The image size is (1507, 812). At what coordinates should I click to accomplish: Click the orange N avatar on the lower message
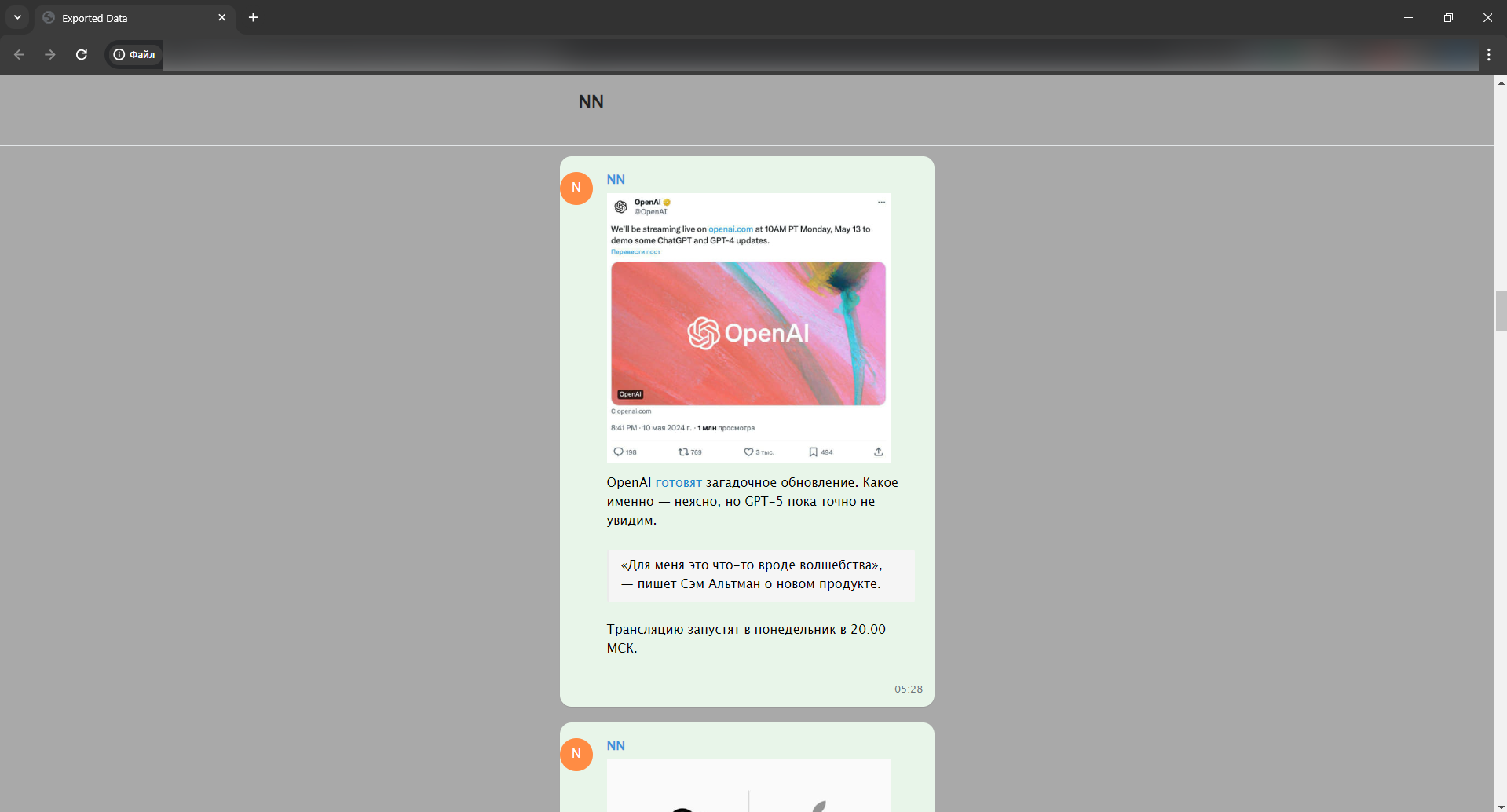(x=576, y=755)
